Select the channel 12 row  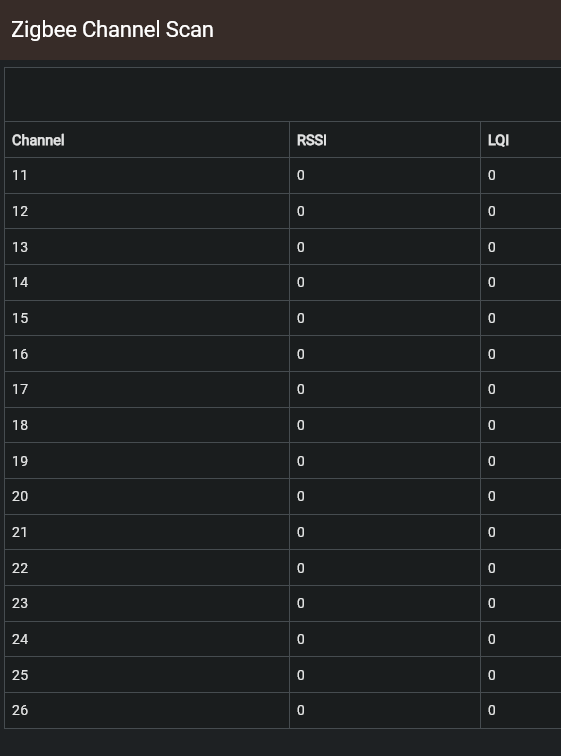point(283,211)
